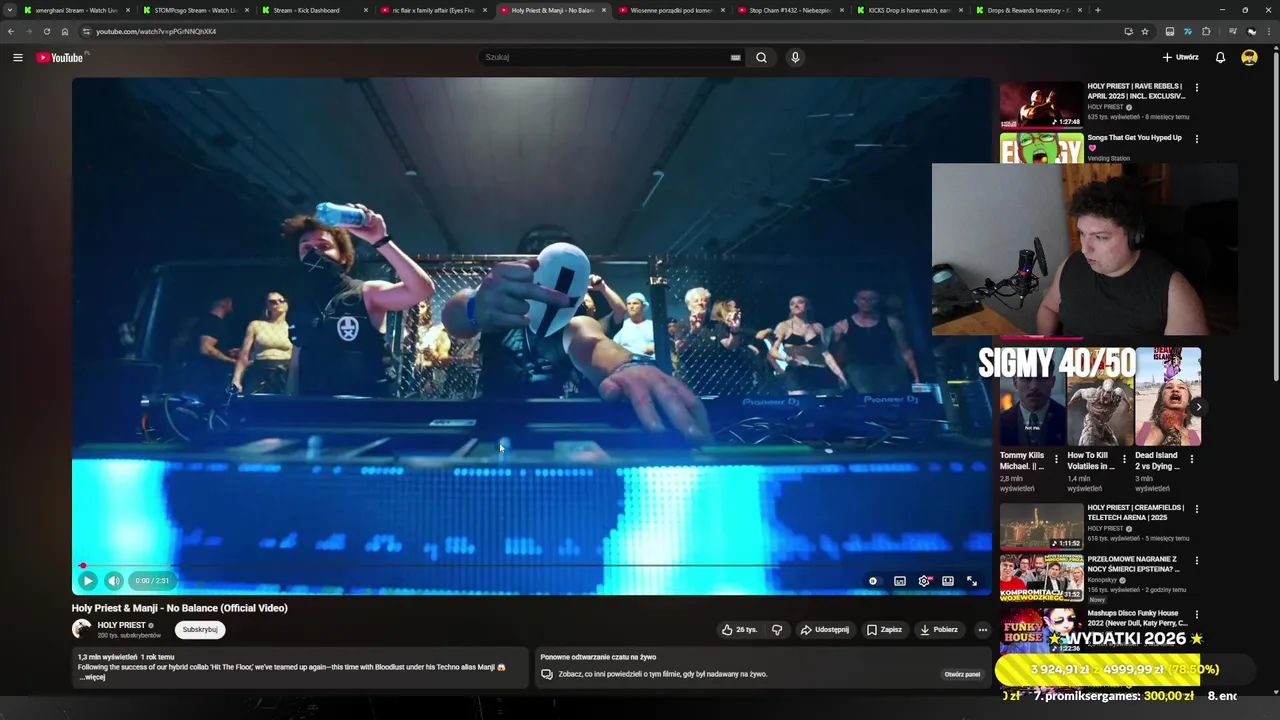Open the notifications bell
Screen dimensions: 1280x720
[1220, 57]
